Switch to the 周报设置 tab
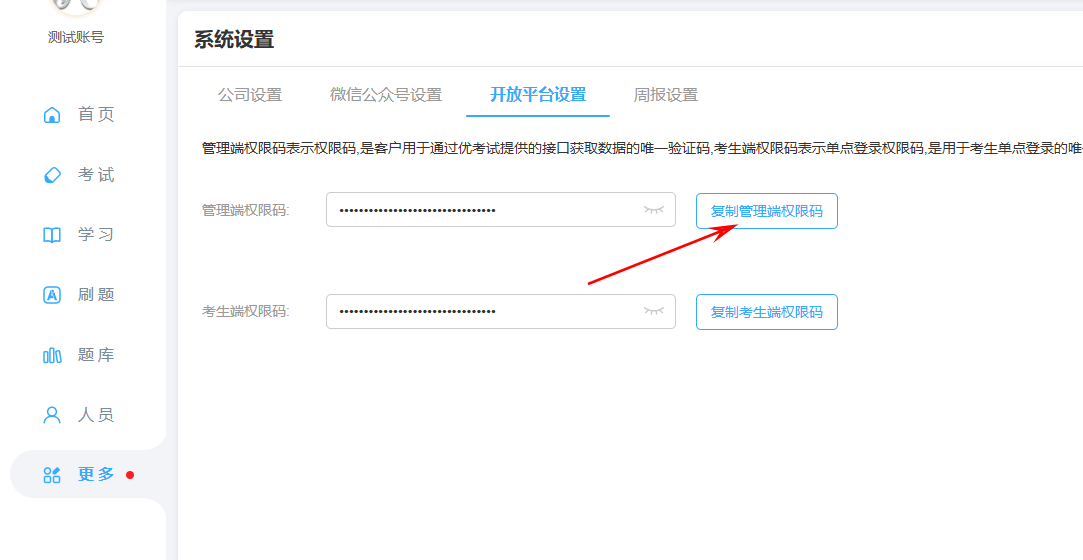The height and width of the screenshot is (560, 1083). click(x=666, y=95)
